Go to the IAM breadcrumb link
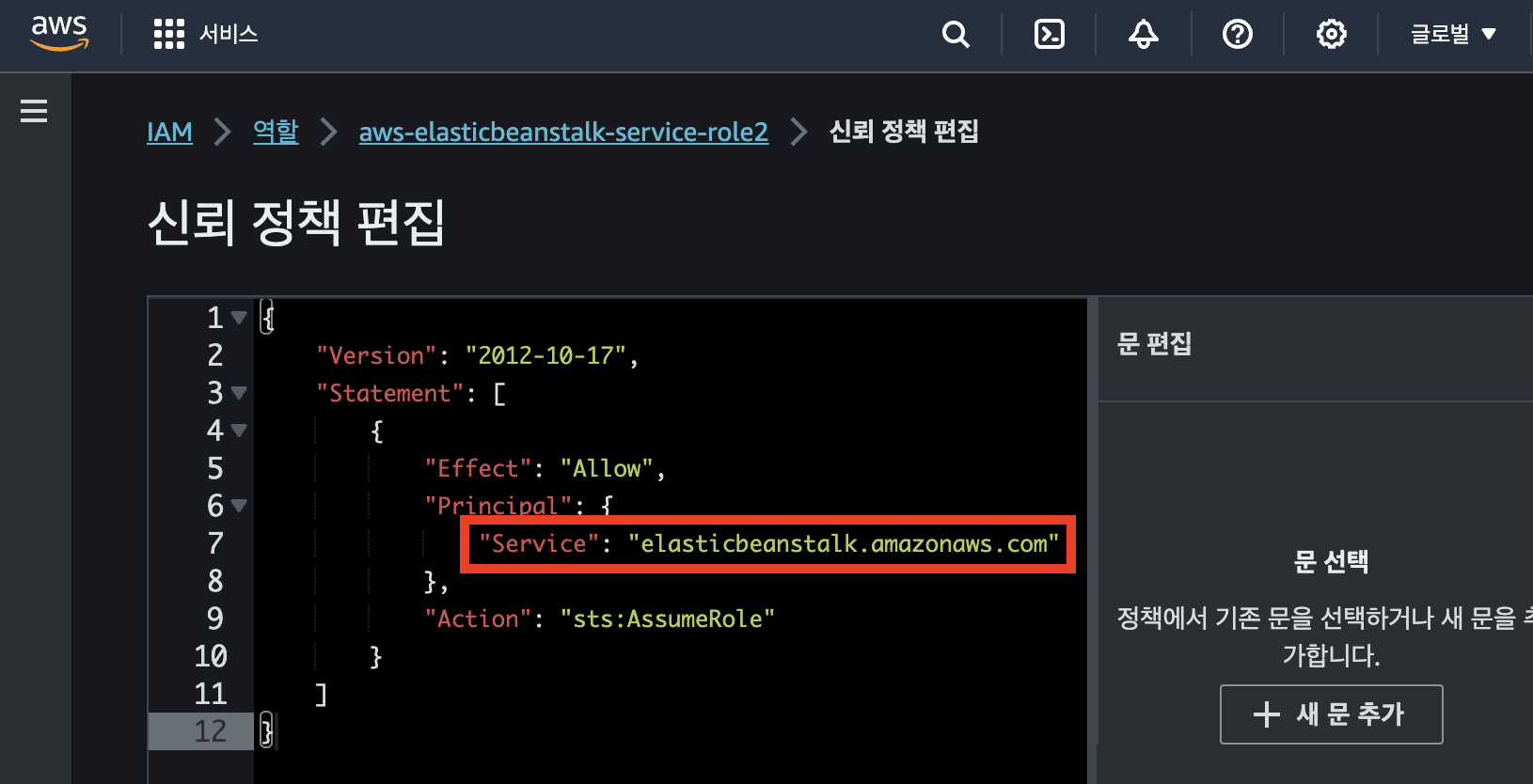Image resolution: width=1533 pixels, height=784 pixels. pyautogui.click(x=169, y=132)
